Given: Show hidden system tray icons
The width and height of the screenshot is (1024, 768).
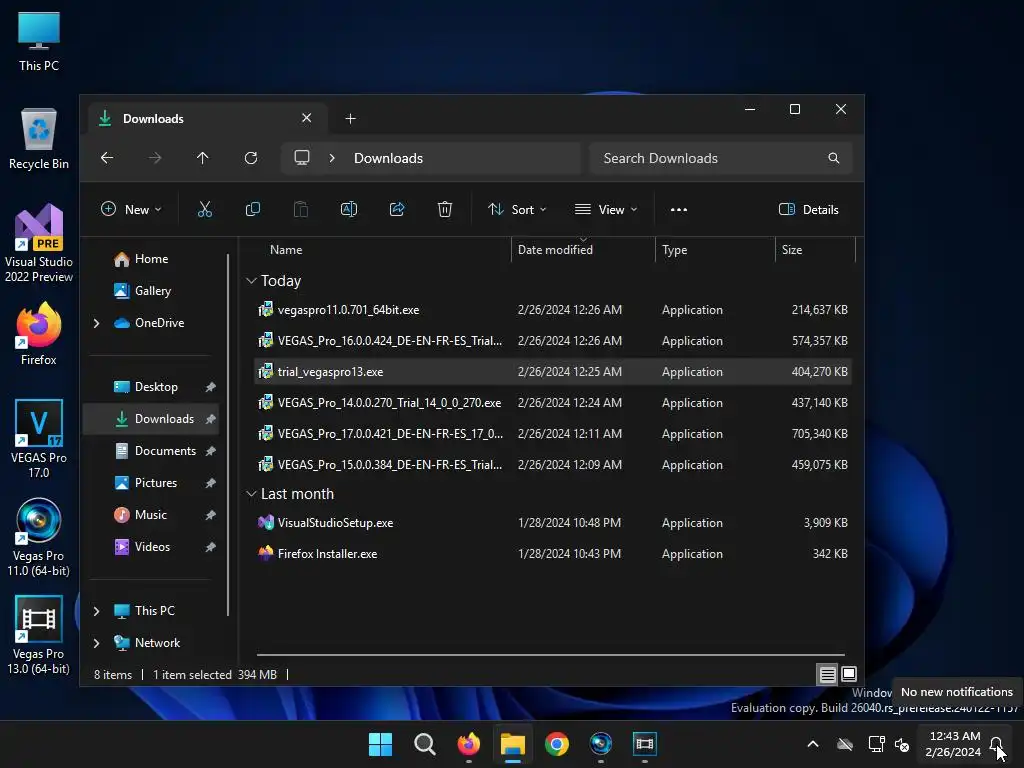Looking at the screenshot, I should pos(813,744).
